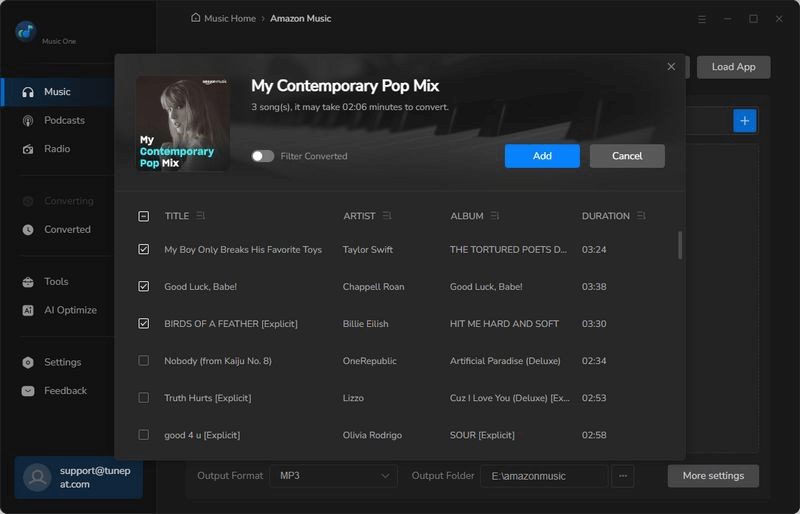Sort by DURATION column icon
Viewport: 800px width, 514px height.
pyautogui.click(x=641, y=216)
